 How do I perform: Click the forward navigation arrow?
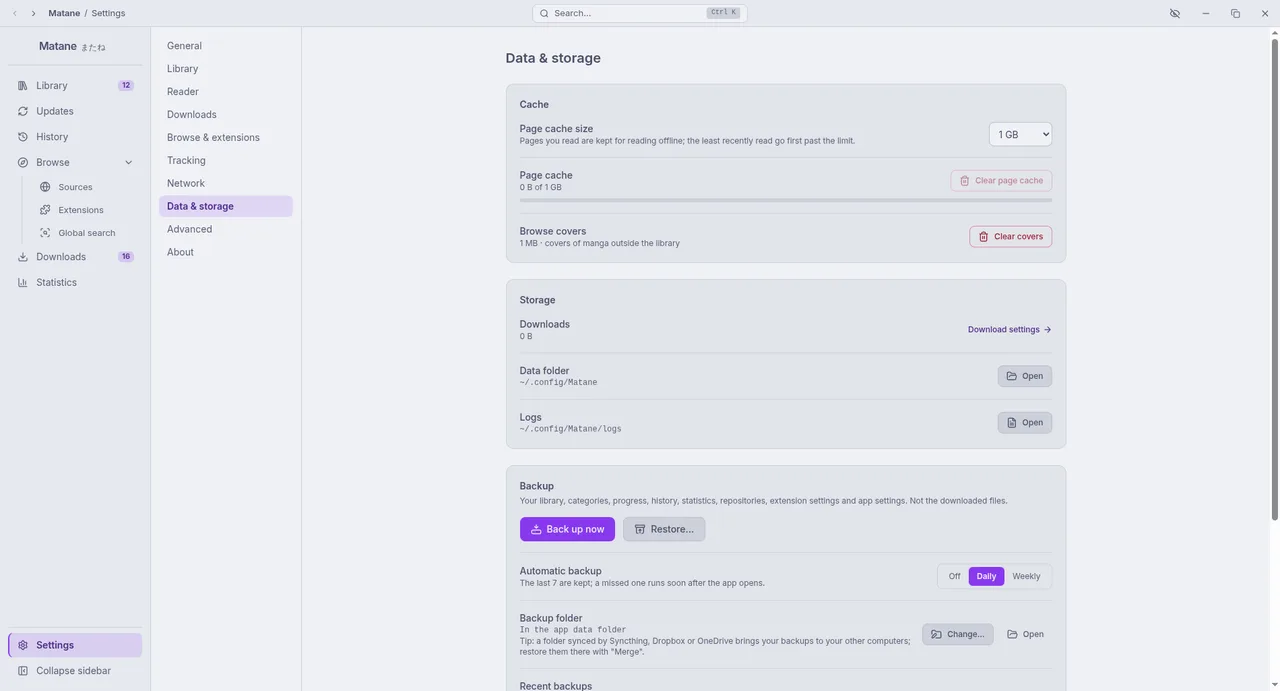coord(33,13)
